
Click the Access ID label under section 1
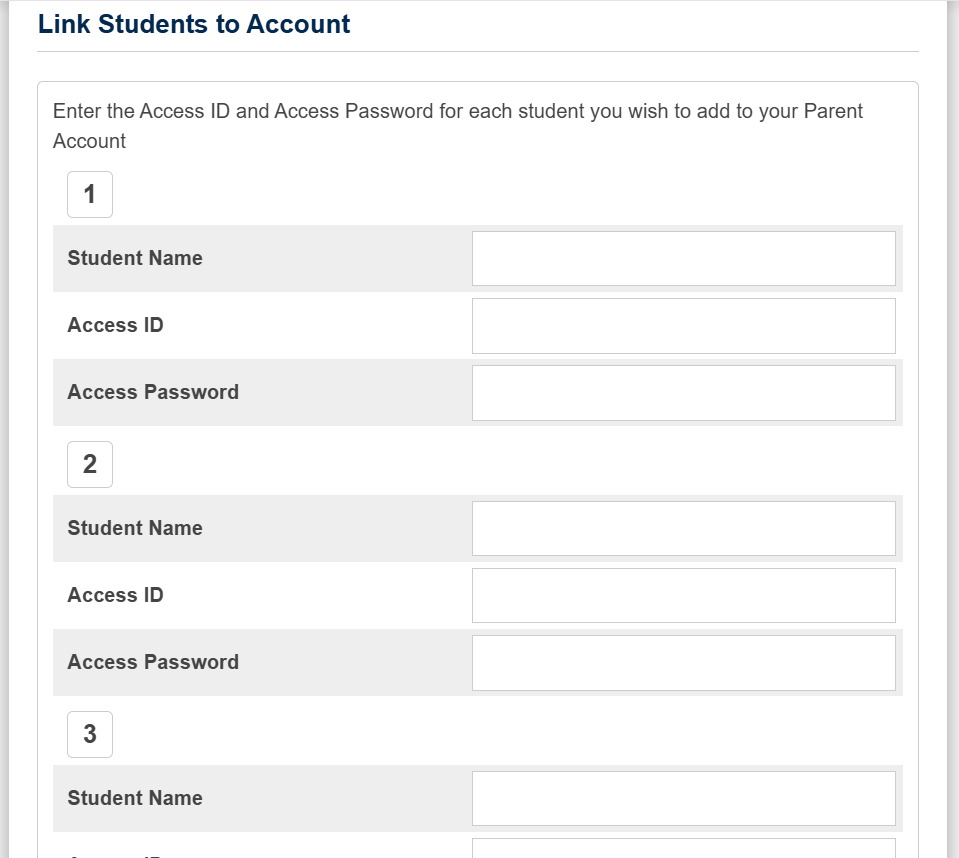[x=115, y=325]
